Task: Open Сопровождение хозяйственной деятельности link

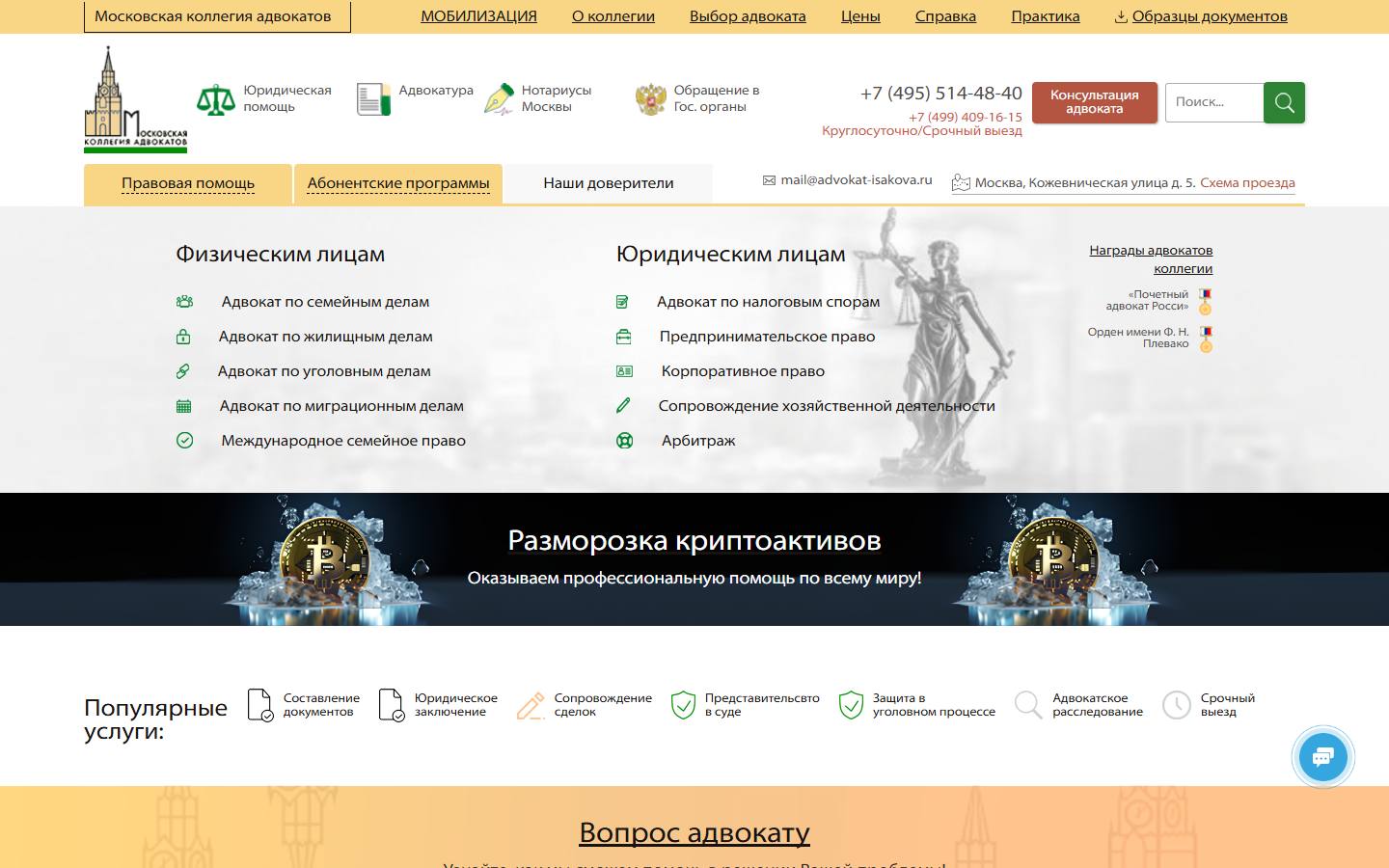Action: (x=827, y=406)
